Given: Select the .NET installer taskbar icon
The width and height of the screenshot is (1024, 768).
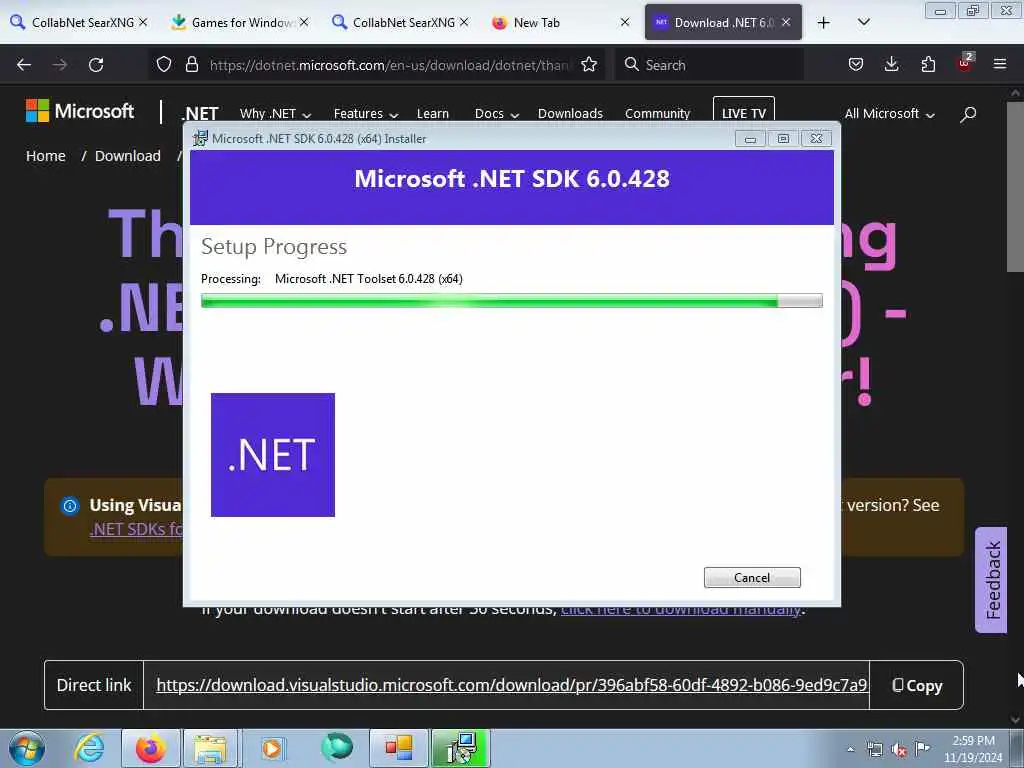Looking at the screenshot, I should coord(460,748).
